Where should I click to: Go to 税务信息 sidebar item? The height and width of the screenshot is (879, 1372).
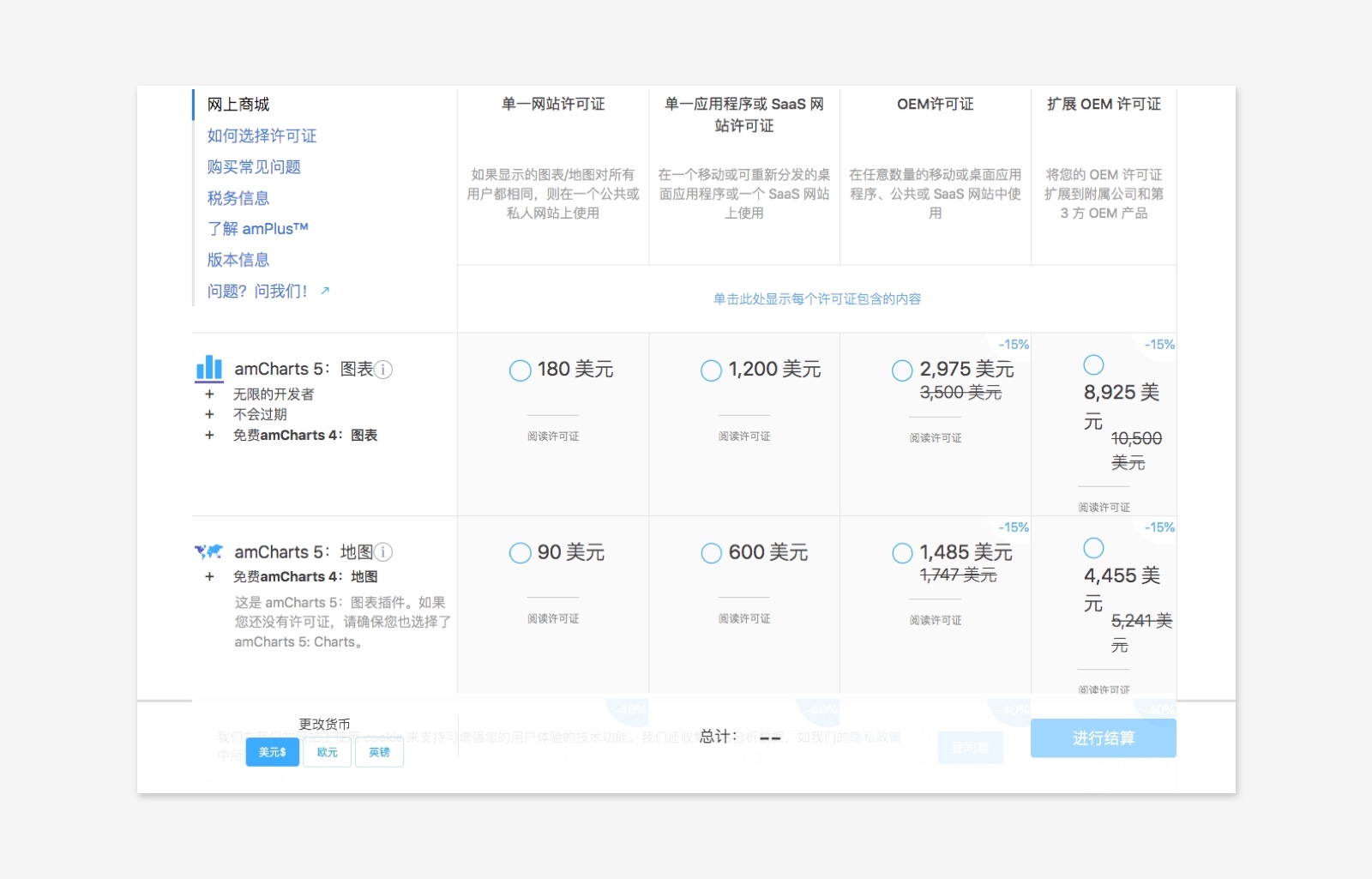(238, 198)
